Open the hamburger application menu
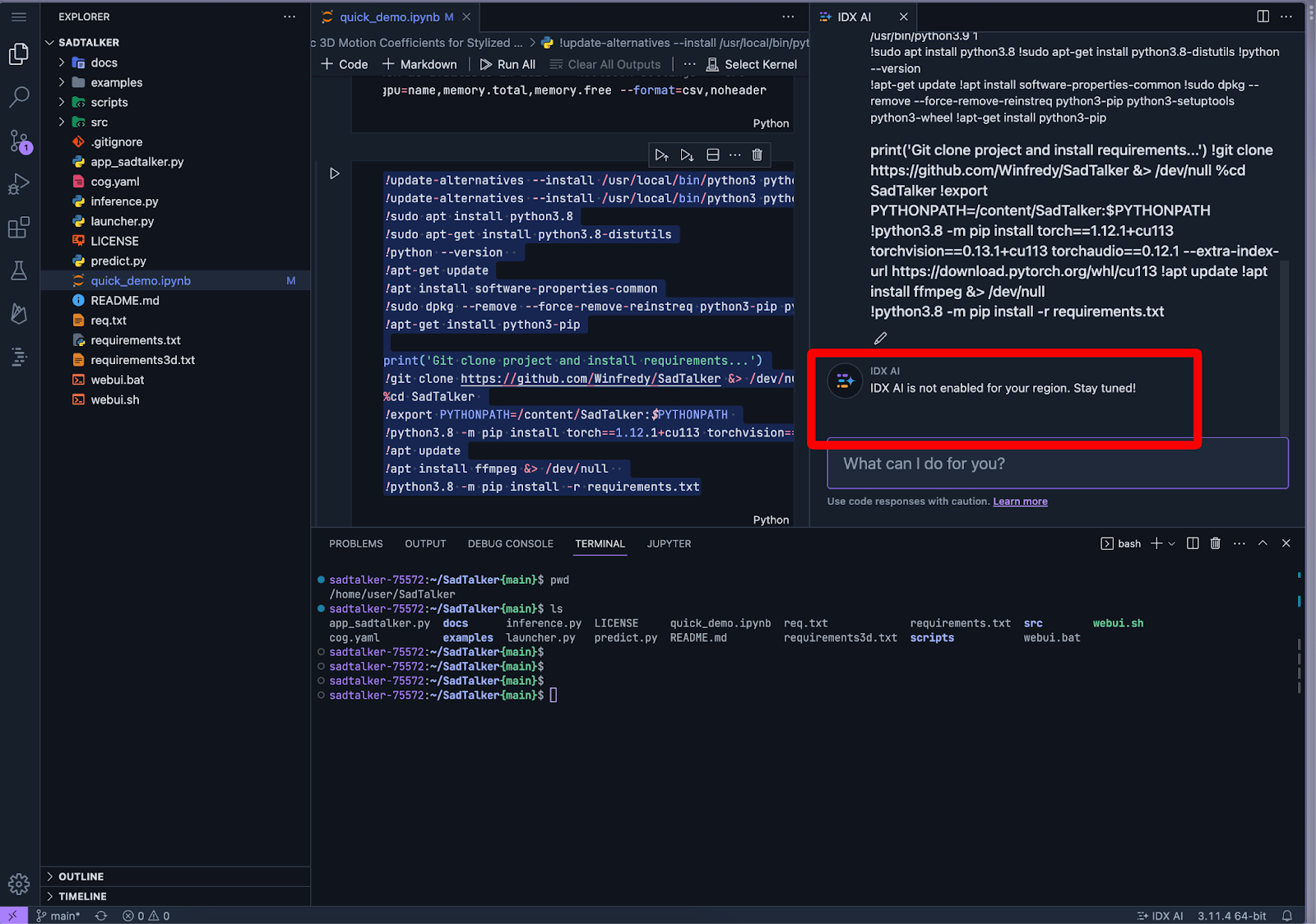Screen dimensions: 1316x924 [19, 16]
